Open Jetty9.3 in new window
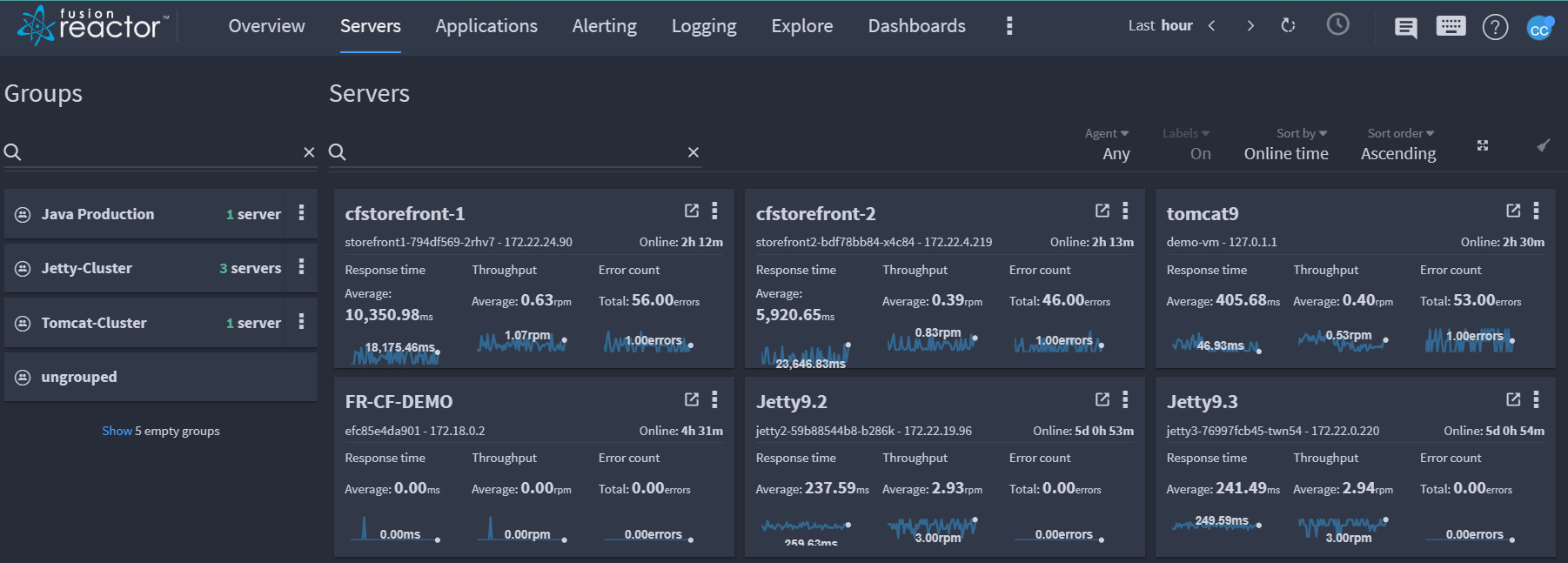 point(1513,399)
